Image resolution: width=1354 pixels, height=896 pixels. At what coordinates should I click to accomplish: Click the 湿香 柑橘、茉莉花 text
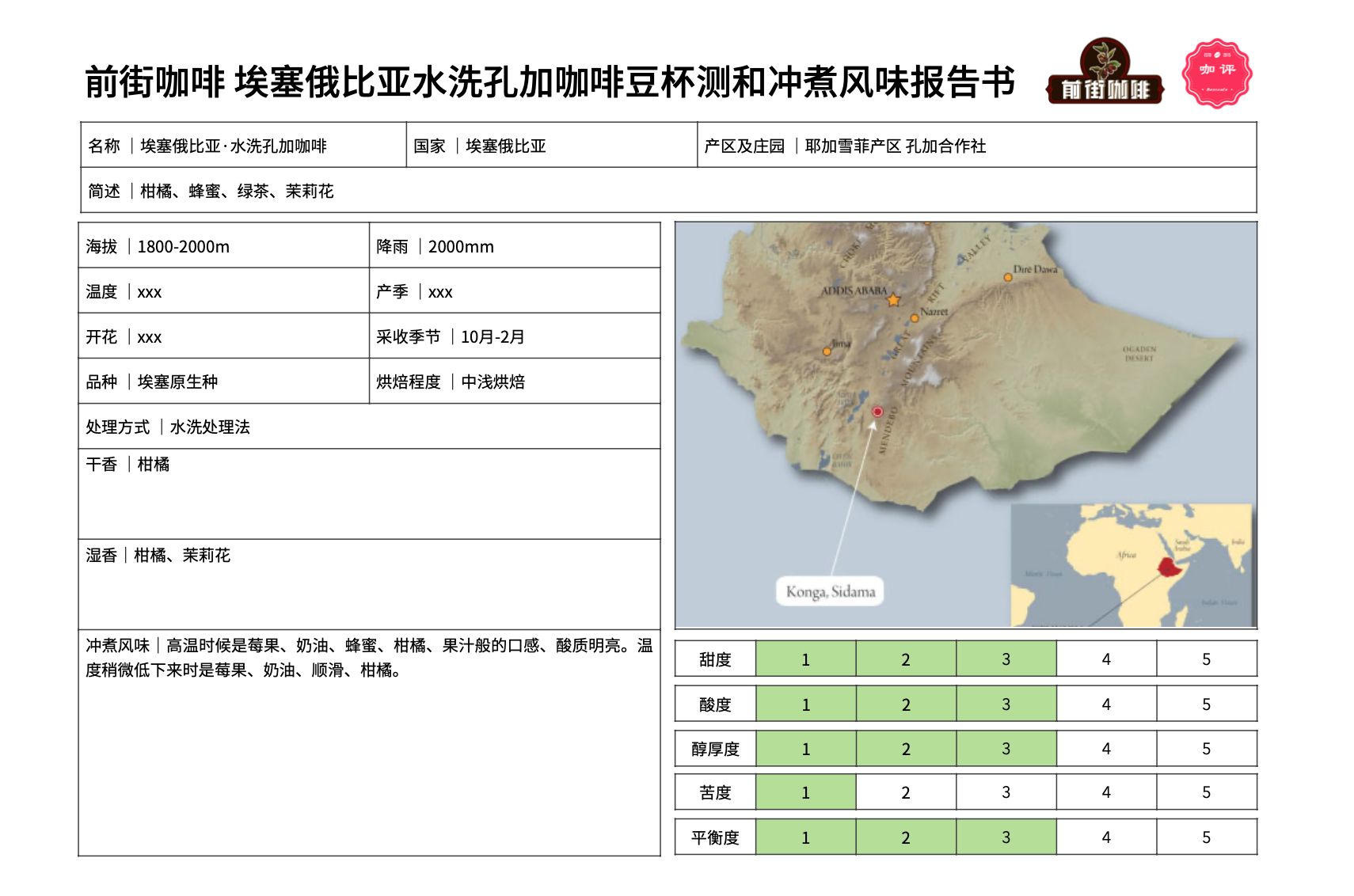158,556
